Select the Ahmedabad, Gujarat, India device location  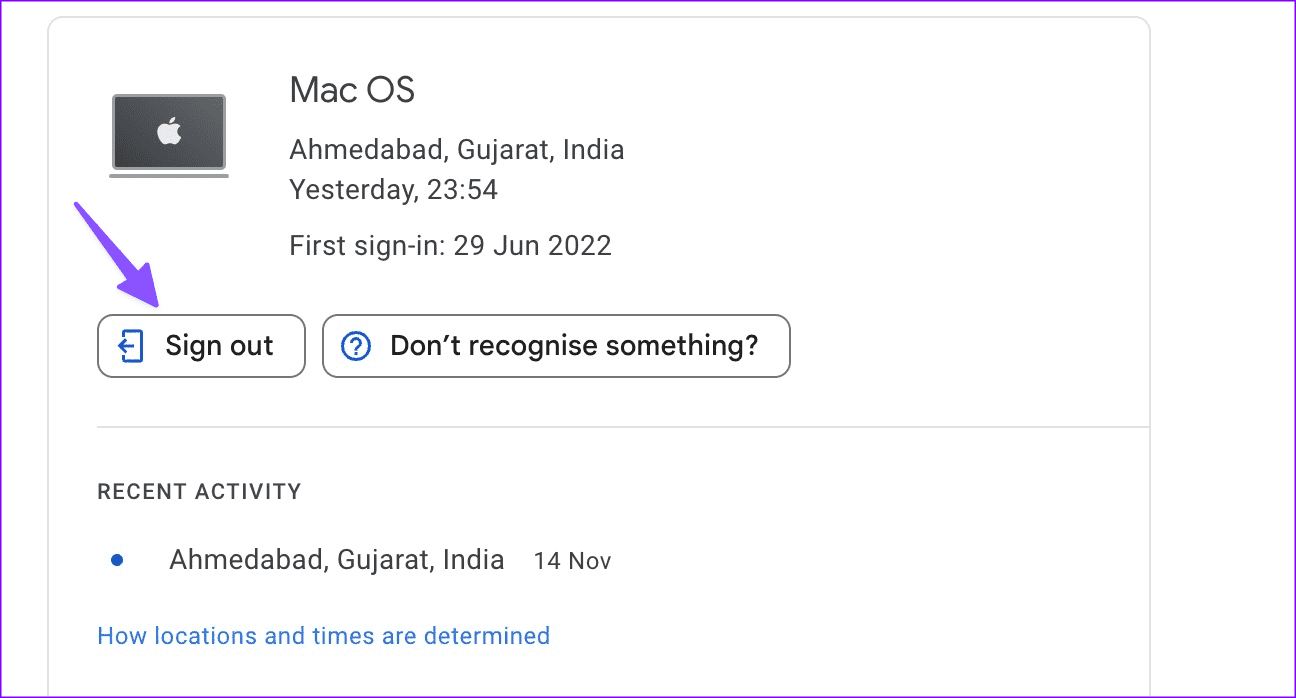(457, 151)
